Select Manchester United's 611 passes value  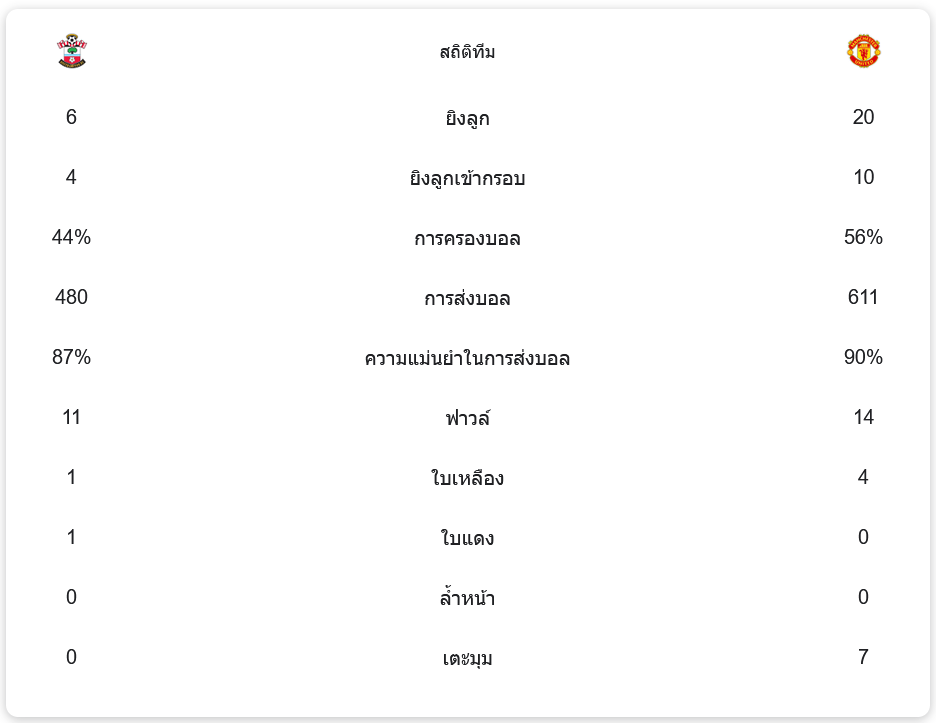pyautogui.click(x=863, y=297)
